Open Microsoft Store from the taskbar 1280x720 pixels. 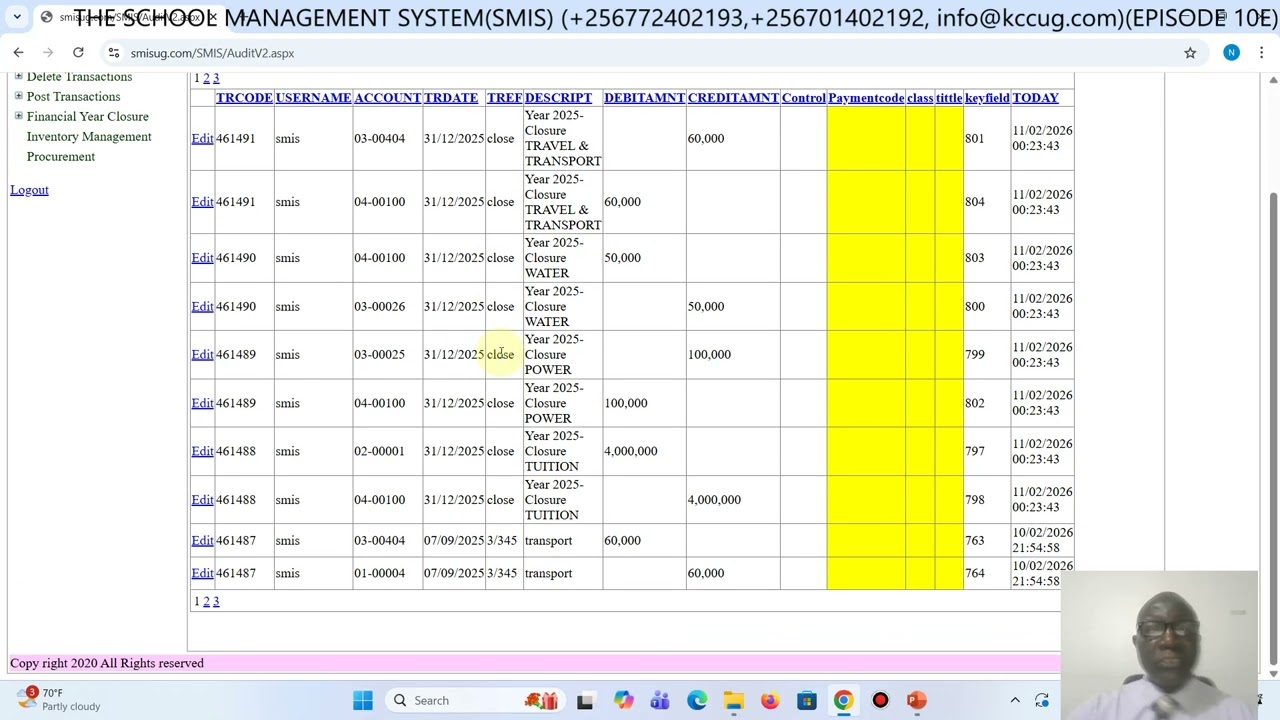(x=807, y=701)
